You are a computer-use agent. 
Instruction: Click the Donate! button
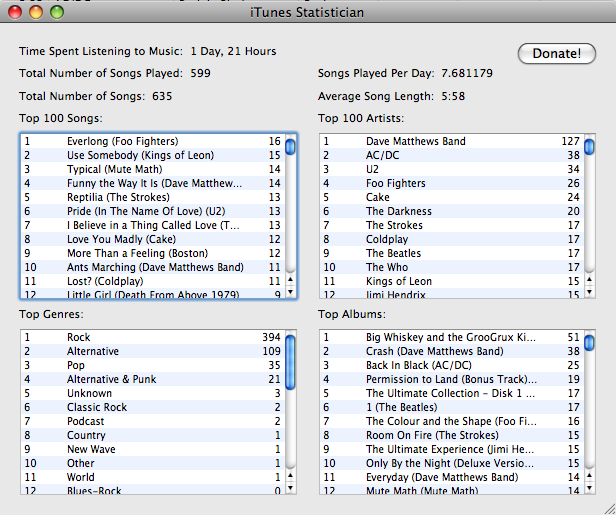tap(557, 53)
